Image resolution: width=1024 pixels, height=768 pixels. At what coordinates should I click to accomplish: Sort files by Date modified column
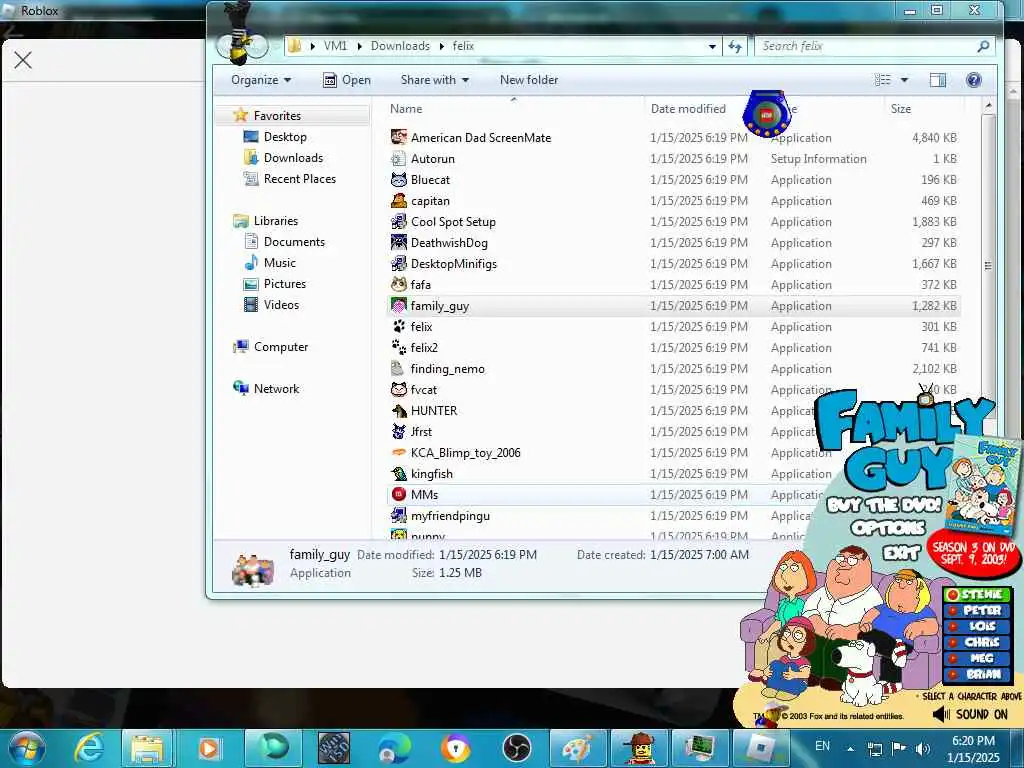pyautogui.click(x=688, y=108)
